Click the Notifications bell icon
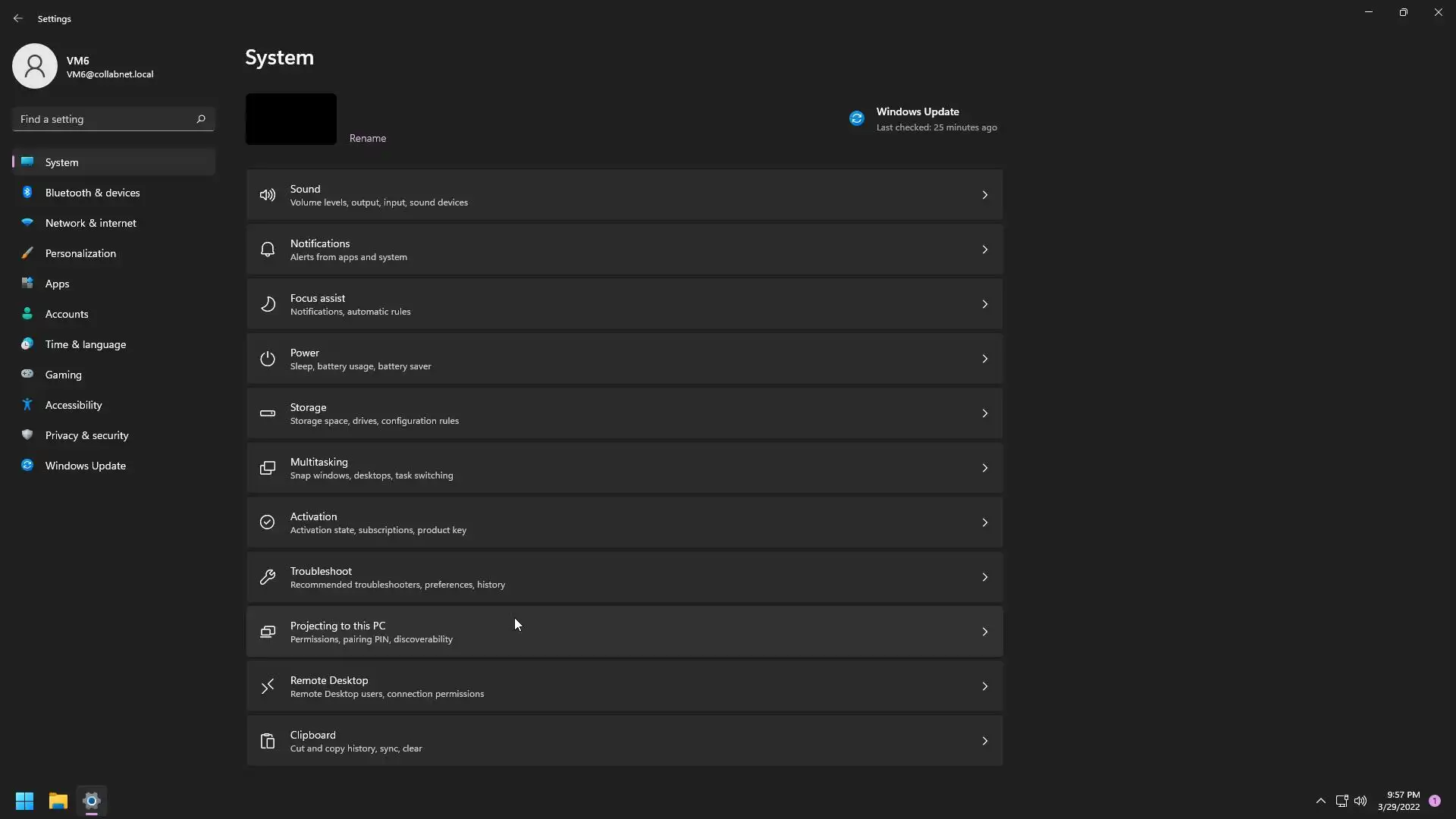 267,249
